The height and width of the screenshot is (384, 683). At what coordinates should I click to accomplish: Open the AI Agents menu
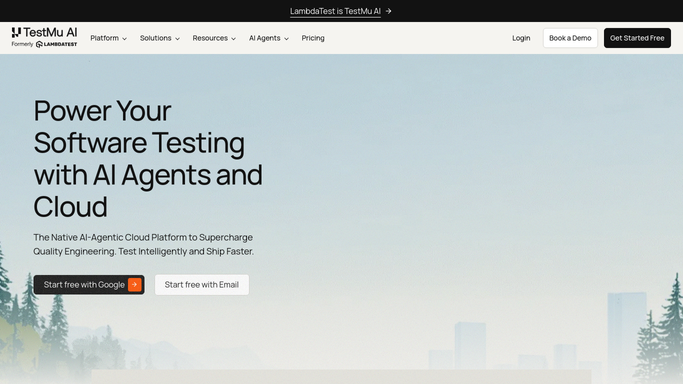pos(269,38)
